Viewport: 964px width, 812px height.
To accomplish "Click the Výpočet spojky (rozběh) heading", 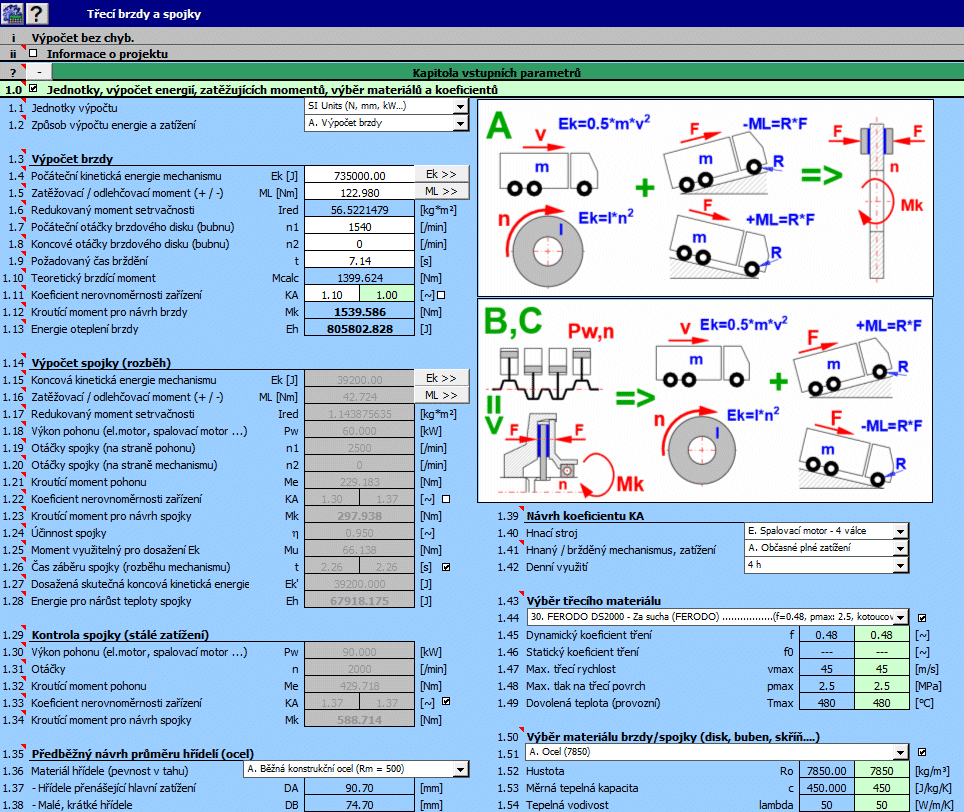I will pyautogui.click(x=101, y=363).
